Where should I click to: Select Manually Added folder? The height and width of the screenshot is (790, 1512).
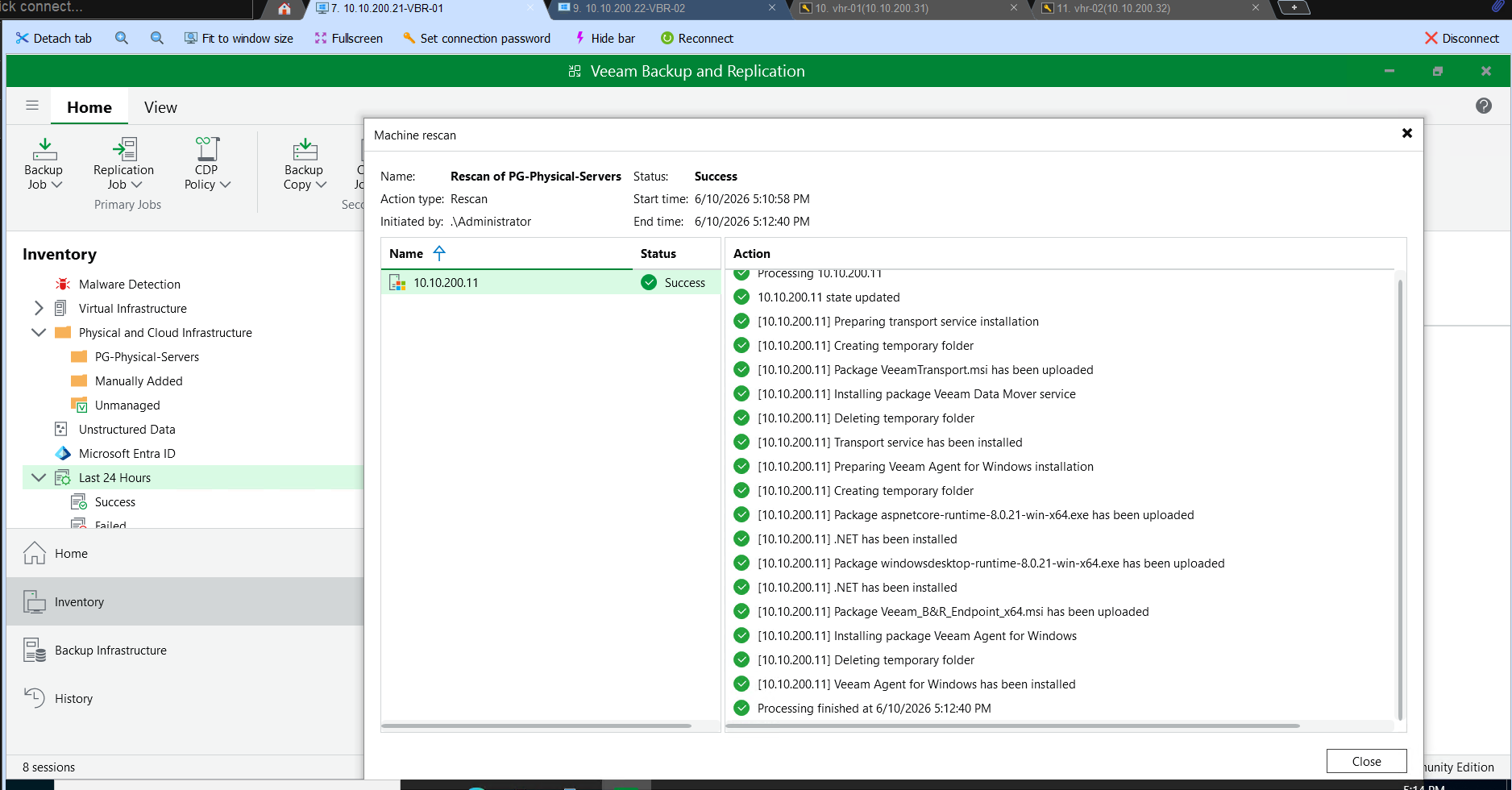click(139, 381)
